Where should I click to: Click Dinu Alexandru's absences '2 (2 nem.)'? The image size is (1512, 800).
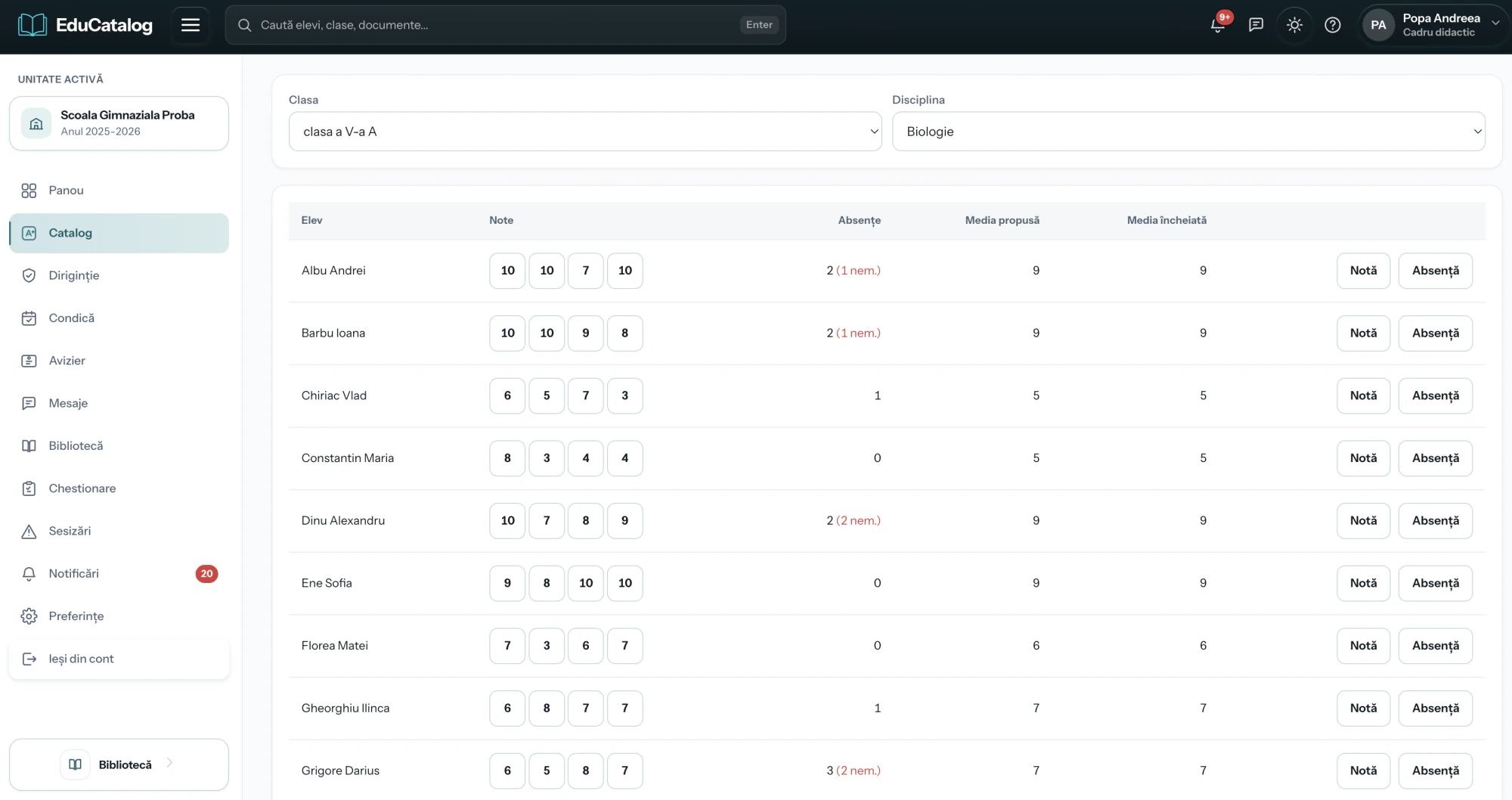click(854, 521)
